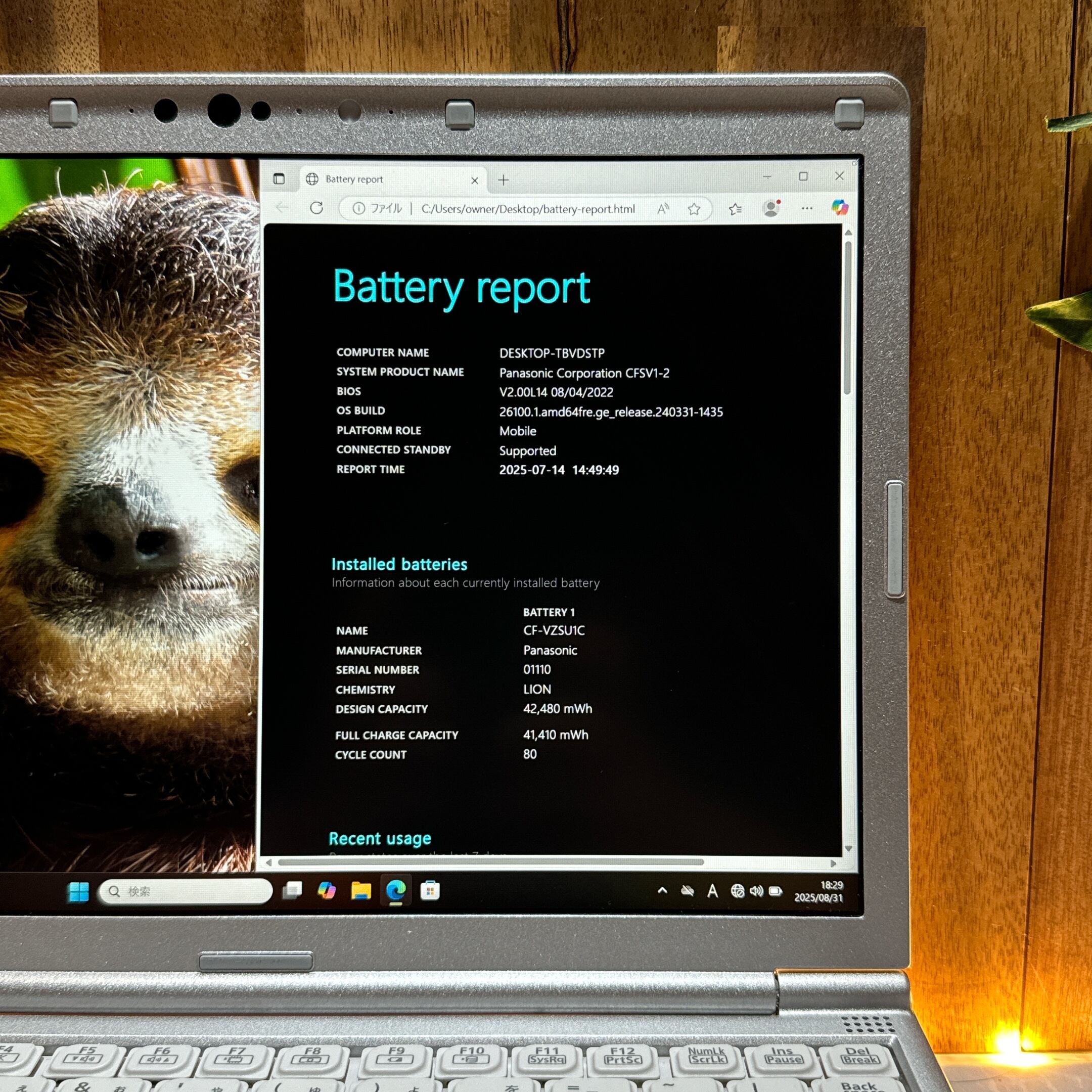Click the address bar file path
The width and height of the screenshot is (1092, 1092).
(528, 209)
